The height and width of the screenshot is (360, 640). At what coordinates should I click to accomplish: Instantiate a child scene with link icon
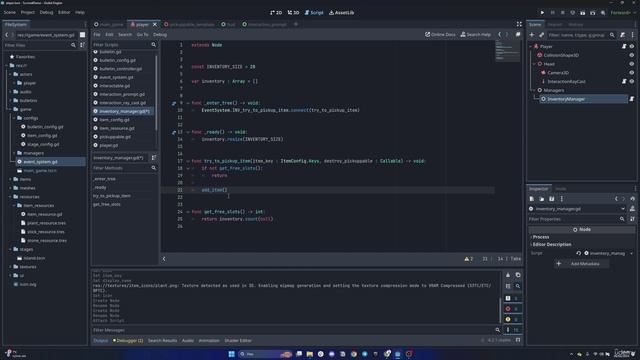[x=541, y=35]
